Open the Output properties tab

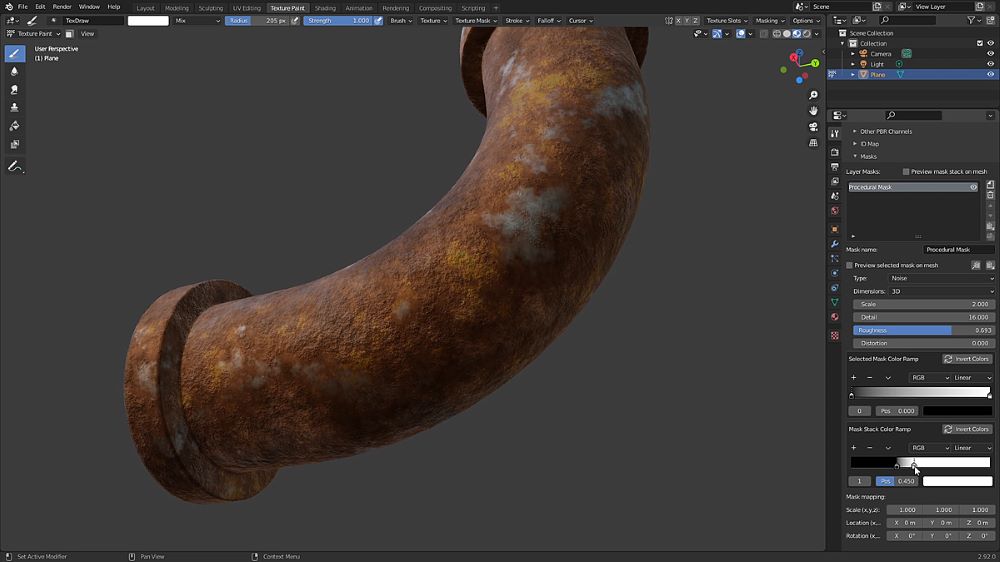pos(835,166)
